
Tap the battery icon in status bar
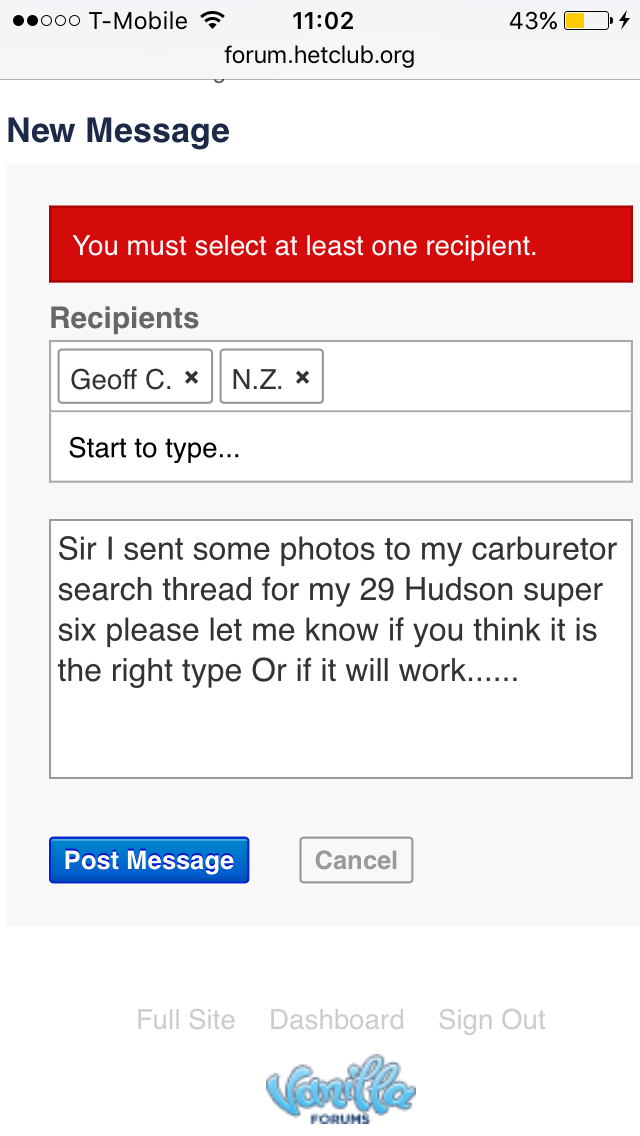coord(586,20)
